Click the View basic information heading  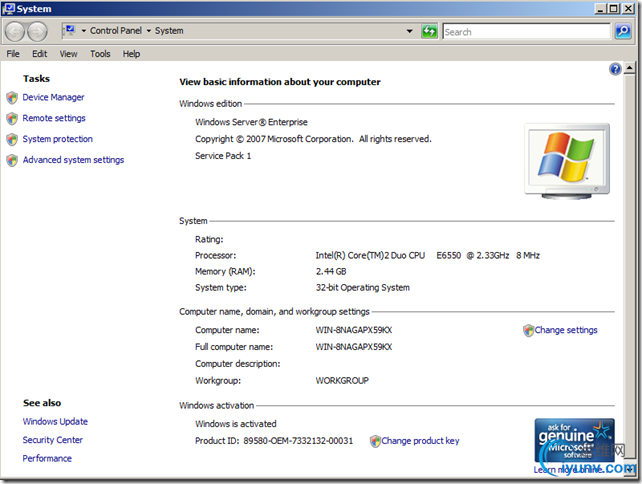(280, 82)
